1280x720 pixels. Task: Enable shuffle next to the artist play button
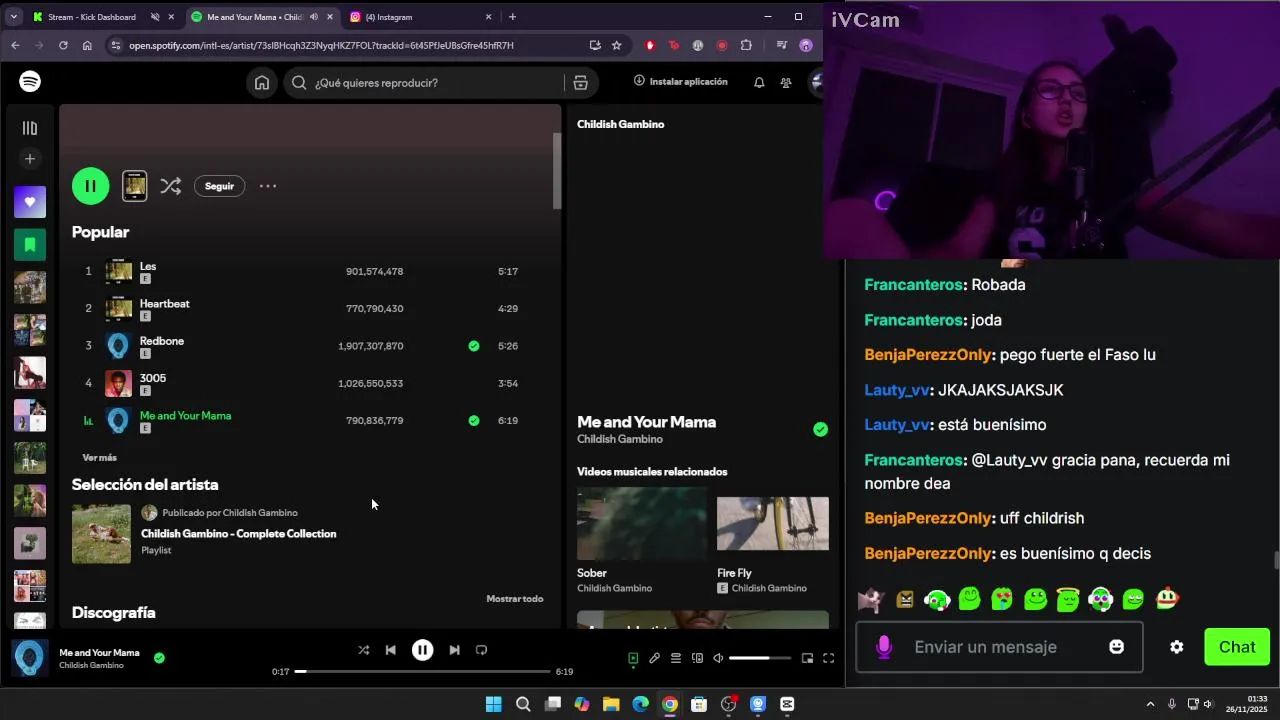[171, 186]
